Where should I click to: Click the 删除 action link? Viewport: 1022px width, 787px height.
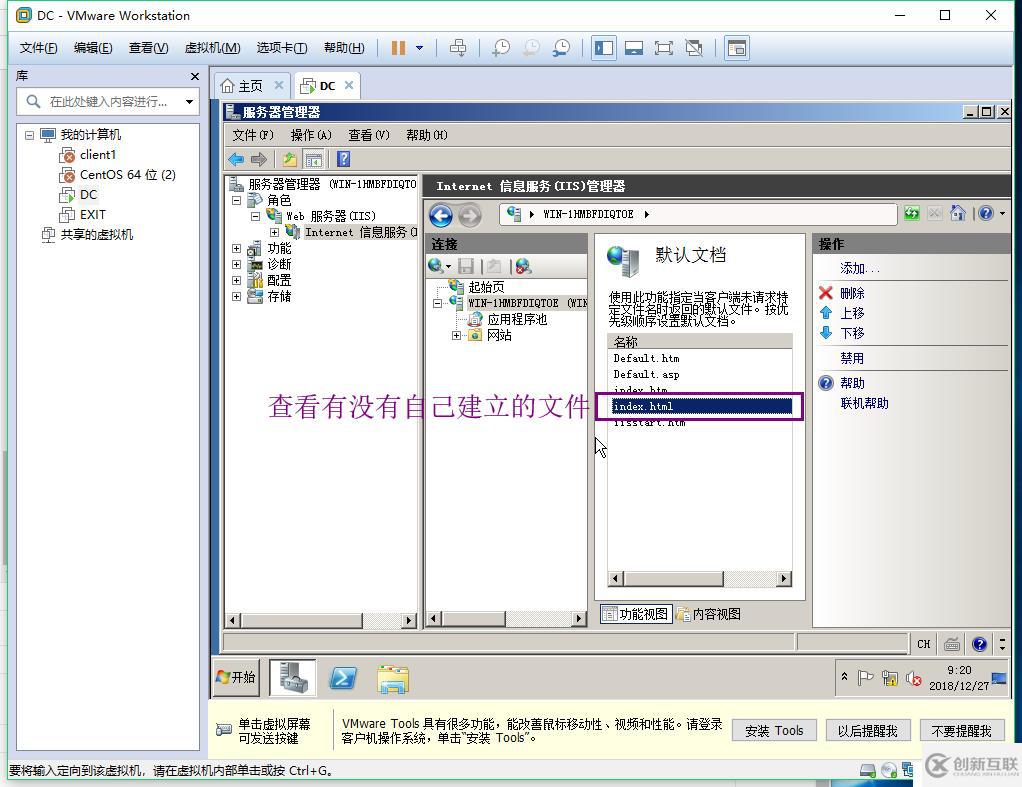point(852,293)
